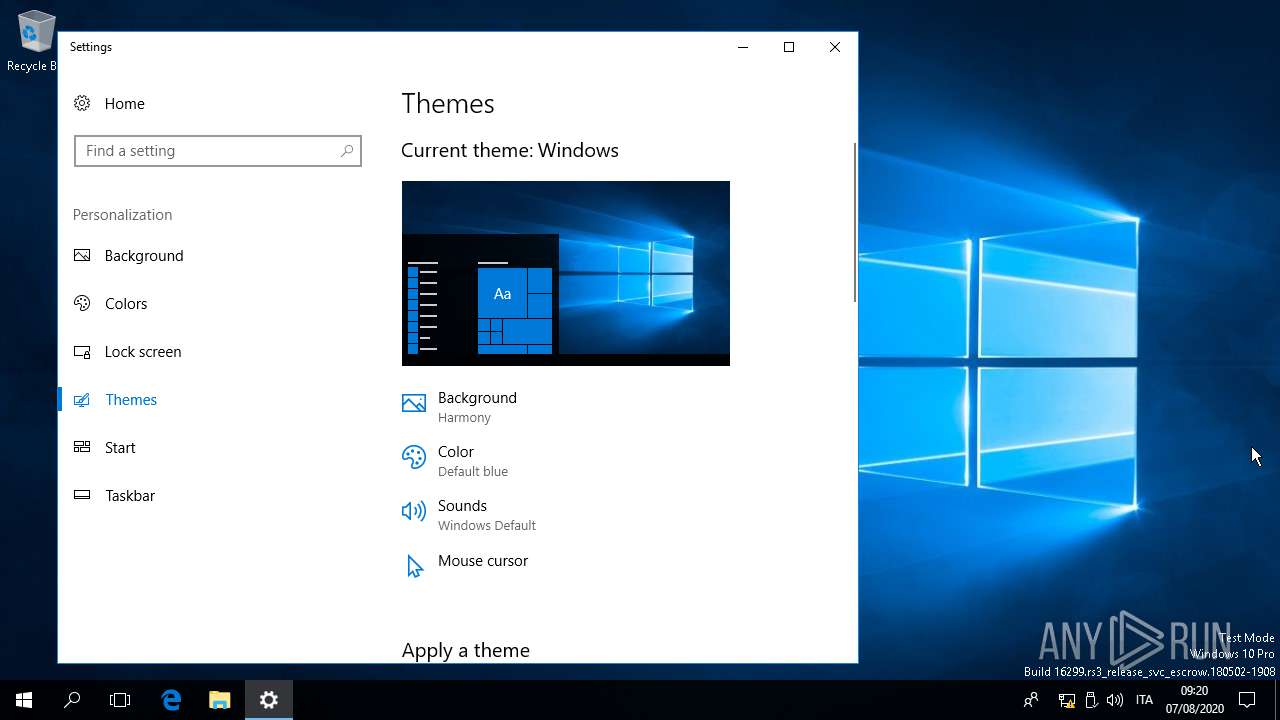Open the Lock screen settings page
This screenshot has width=1280, height=720.
click(x=217, y=351)
